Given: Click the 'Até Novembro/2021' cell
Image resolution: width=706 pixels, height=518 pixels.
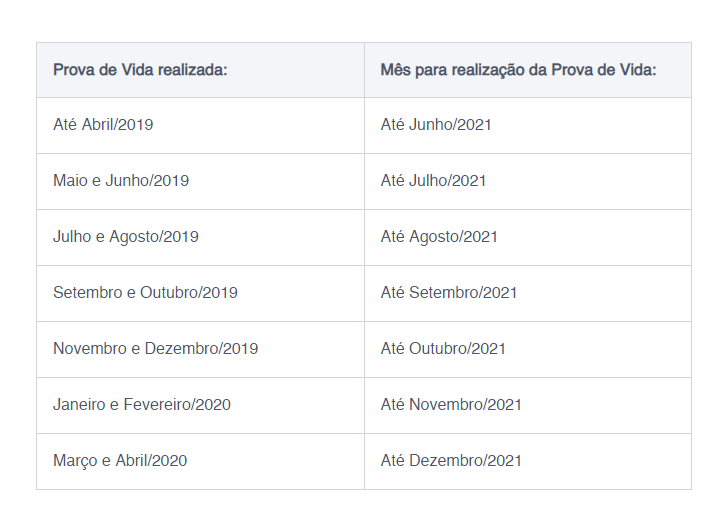Looking at the screenshot, I should 451,405.
